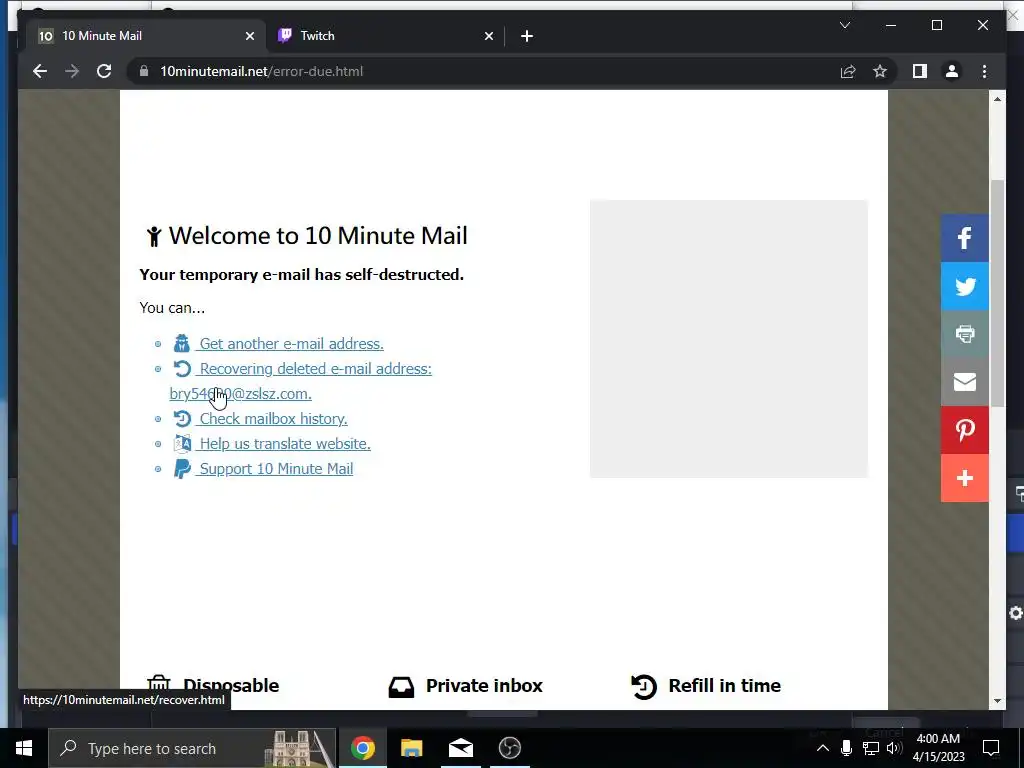This screenshot has width=1024, height=768.
Task: Open network tray icon
Action: pyautogui.click(x=871, y=748)
